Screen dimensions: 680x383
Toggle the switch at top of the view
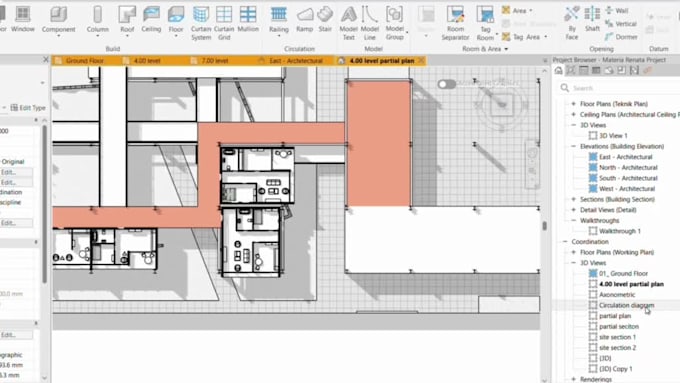pos(446,84)
